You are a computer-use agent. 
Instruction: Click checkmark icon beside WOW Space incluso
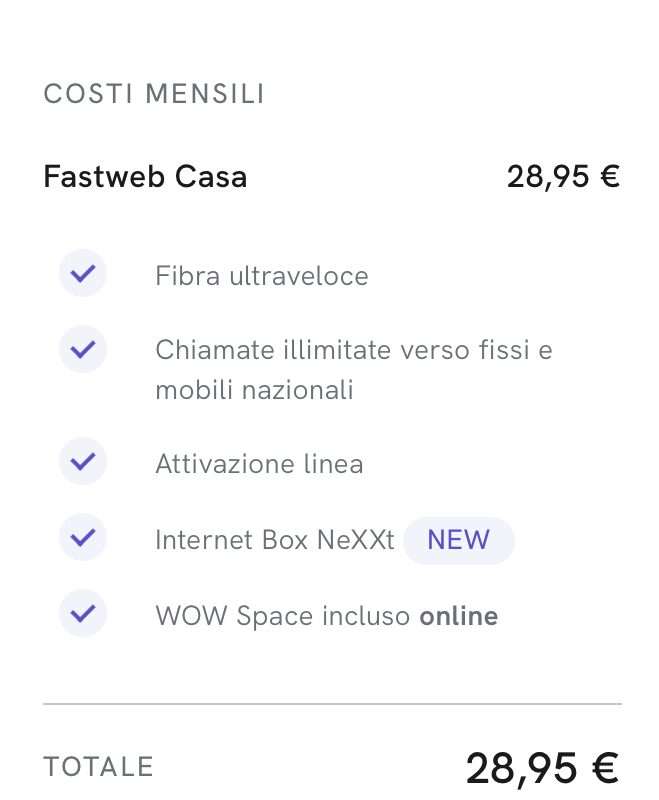click(83, 614)
